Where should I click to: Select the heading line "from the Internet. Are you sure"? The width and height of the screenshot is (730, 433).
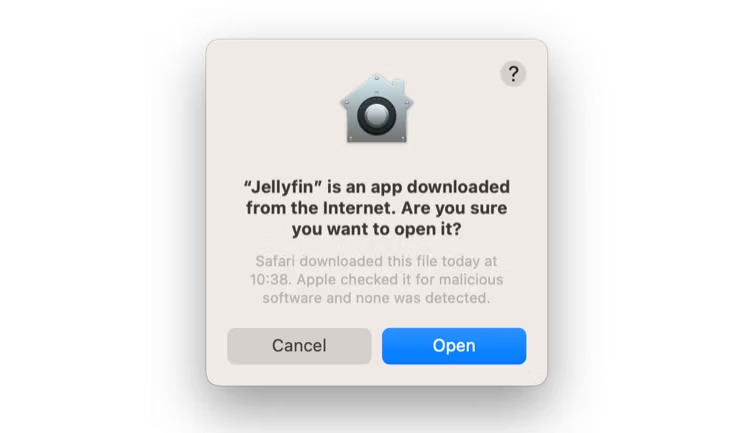click(377, 208)
